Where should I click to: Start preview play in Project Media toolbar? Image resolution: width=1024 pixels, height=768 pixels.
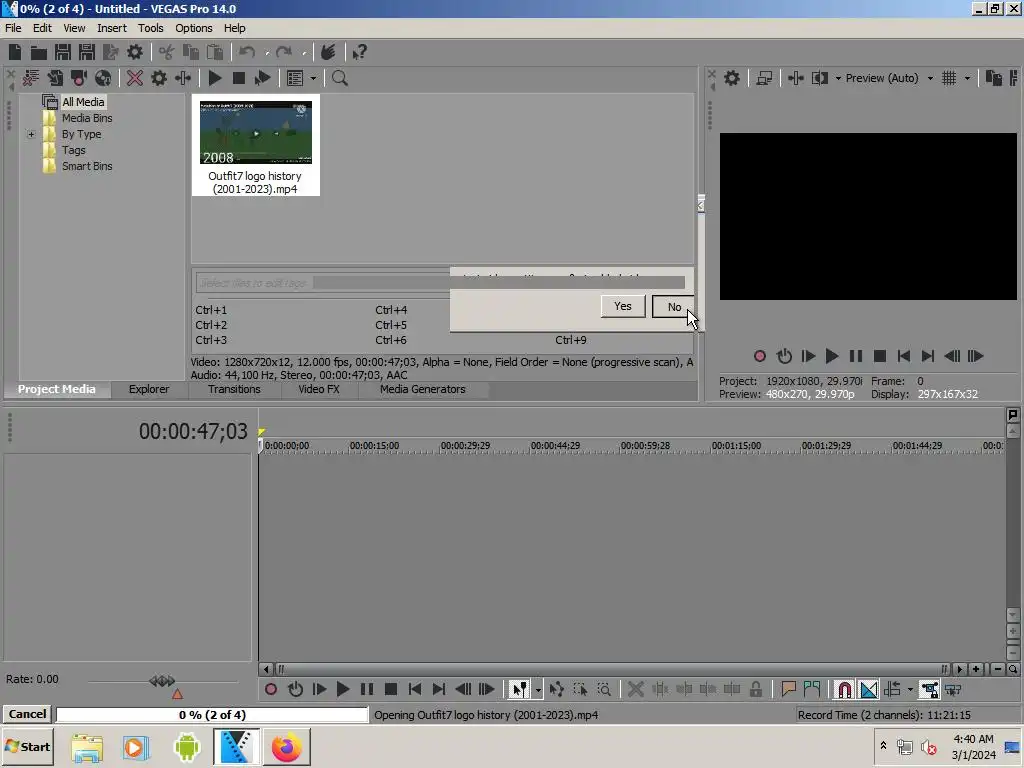[x=215, y=78]
